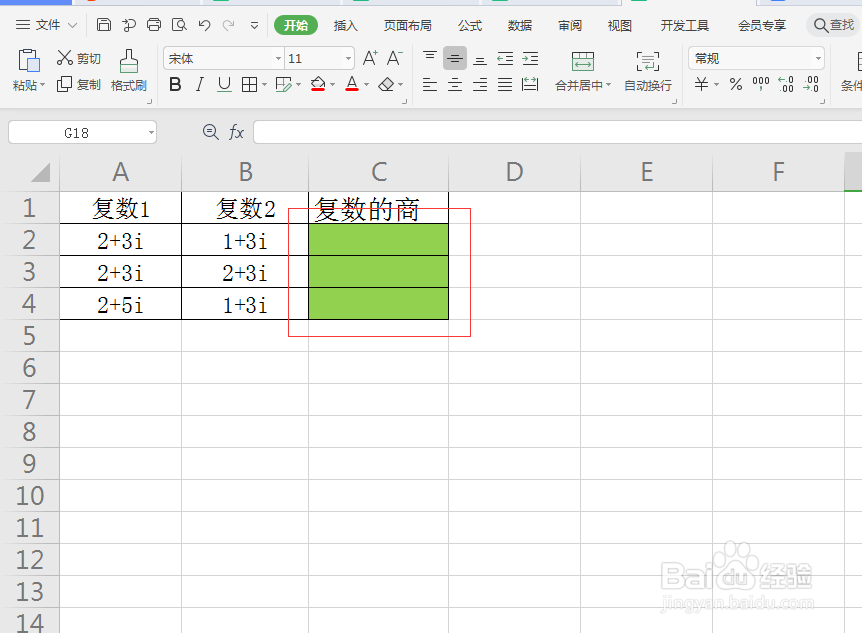Apply thousands separator 000 icon
This screenshot has height=633, width=862.
(761, 84)
